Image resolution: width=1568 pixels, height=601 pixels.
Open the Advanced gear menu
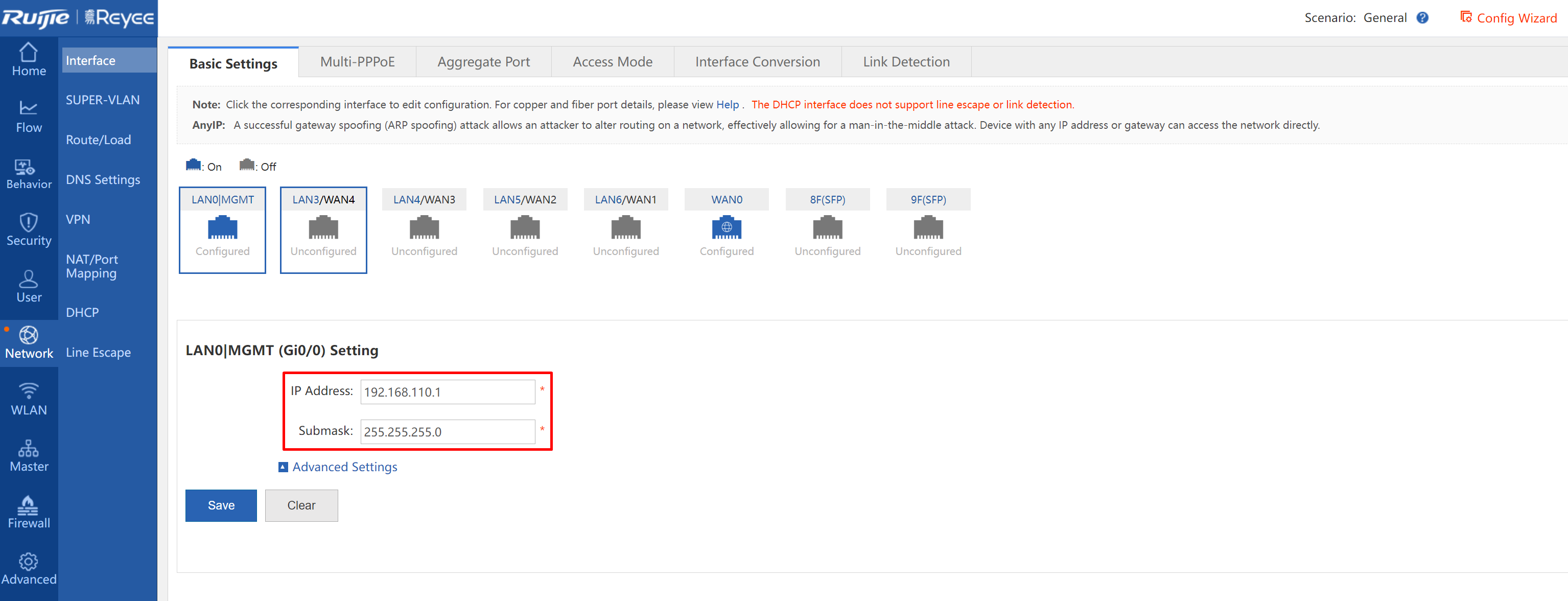click(x=29, y=569)
